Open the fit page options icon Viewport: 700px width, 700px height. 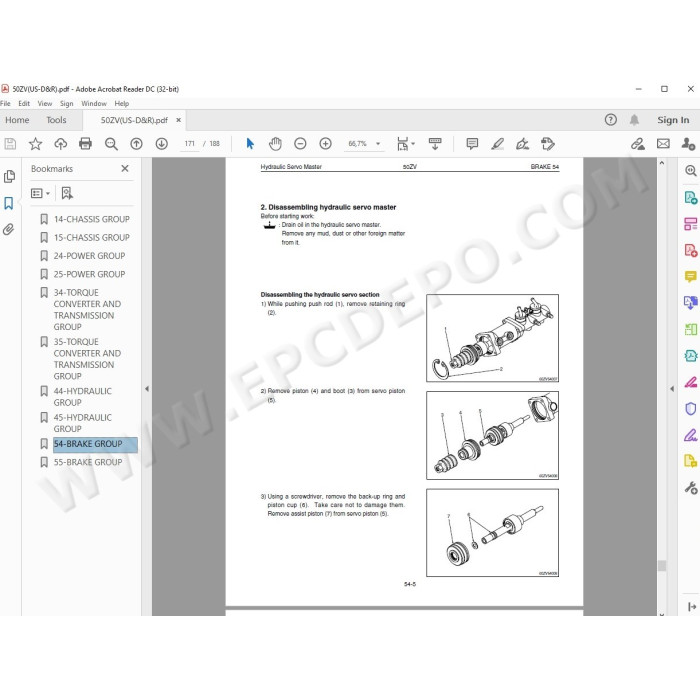[405, 144]
